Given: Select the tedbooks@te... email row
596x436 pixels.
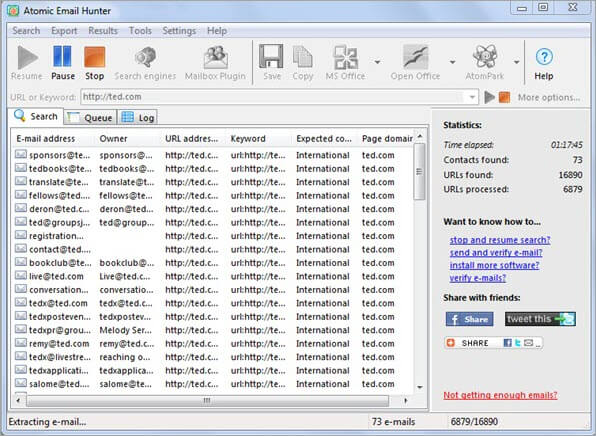Looking at the screenshot, I should (214, 168).
